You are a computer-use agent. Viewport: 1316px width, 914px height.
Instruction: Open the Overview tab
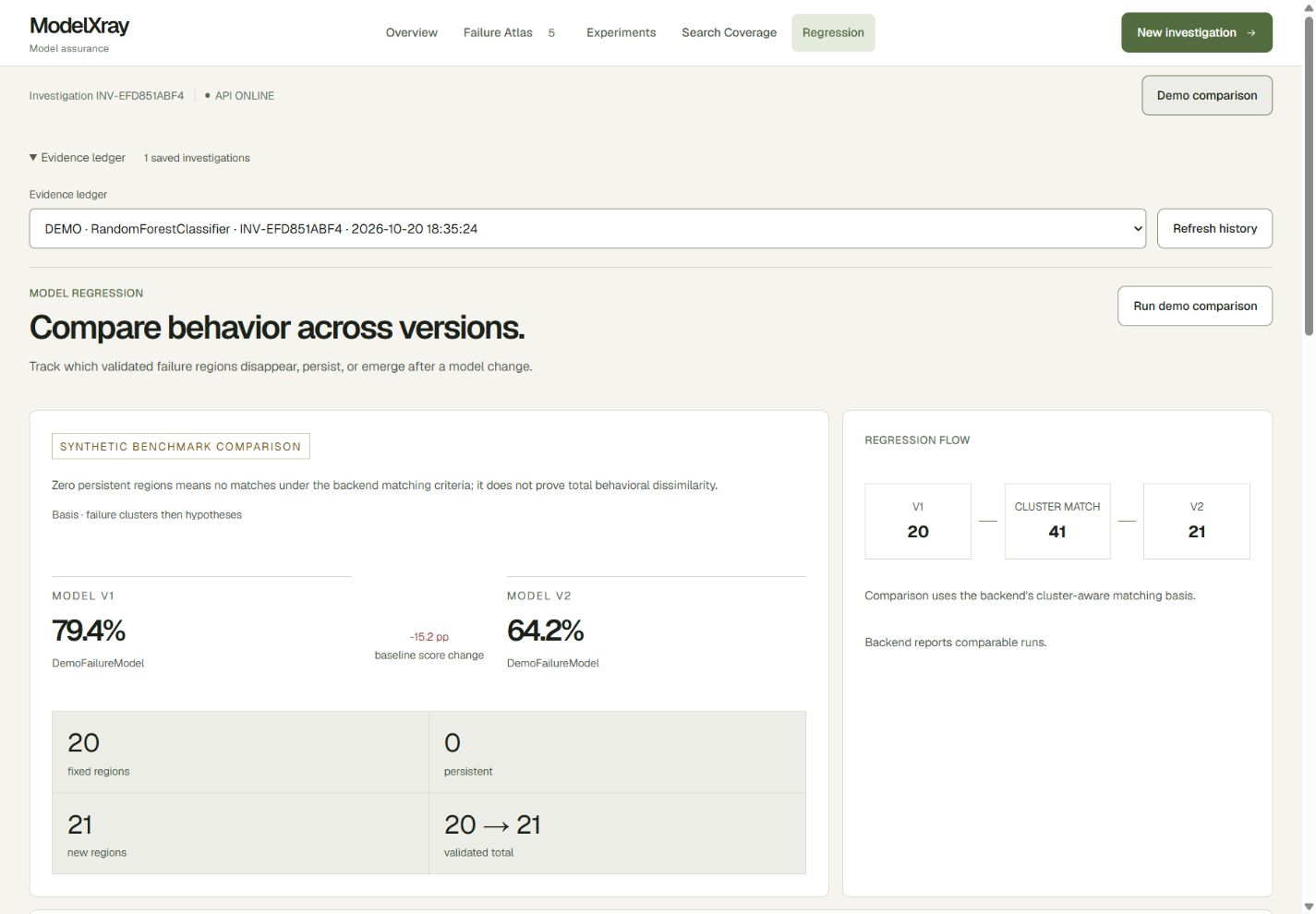[x=411, y=32]
